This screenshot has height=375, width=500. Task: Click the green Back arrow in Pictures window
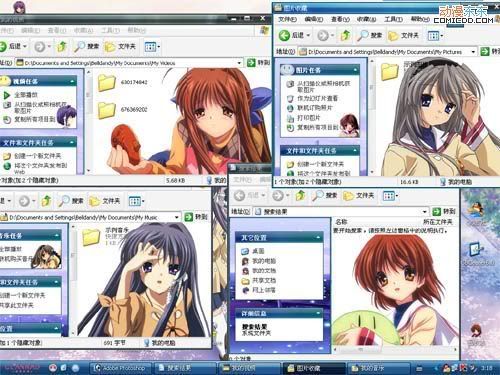tap(284, 35)
